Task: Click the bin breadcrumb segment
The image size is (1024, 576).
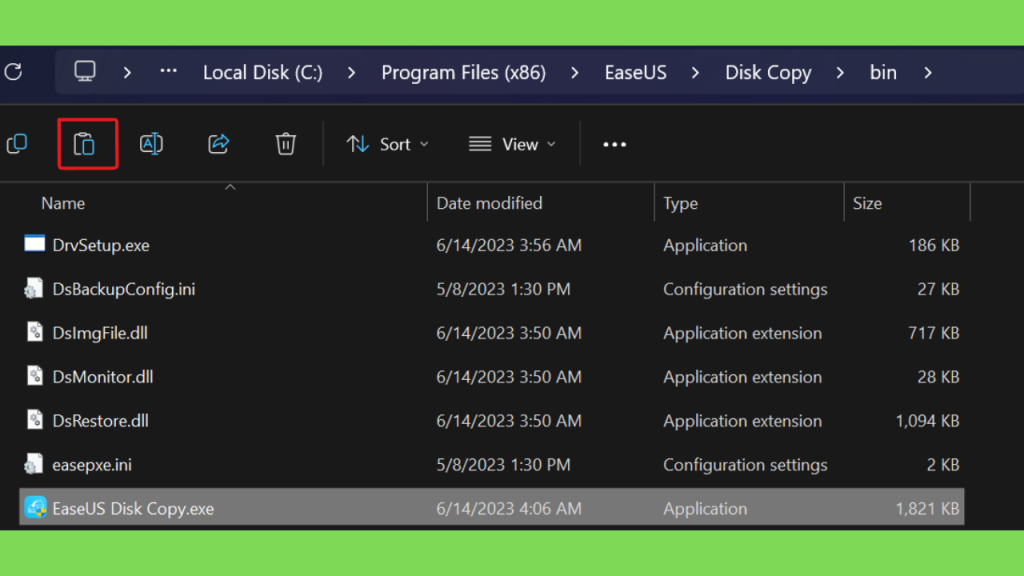Action: coord(883,72)
